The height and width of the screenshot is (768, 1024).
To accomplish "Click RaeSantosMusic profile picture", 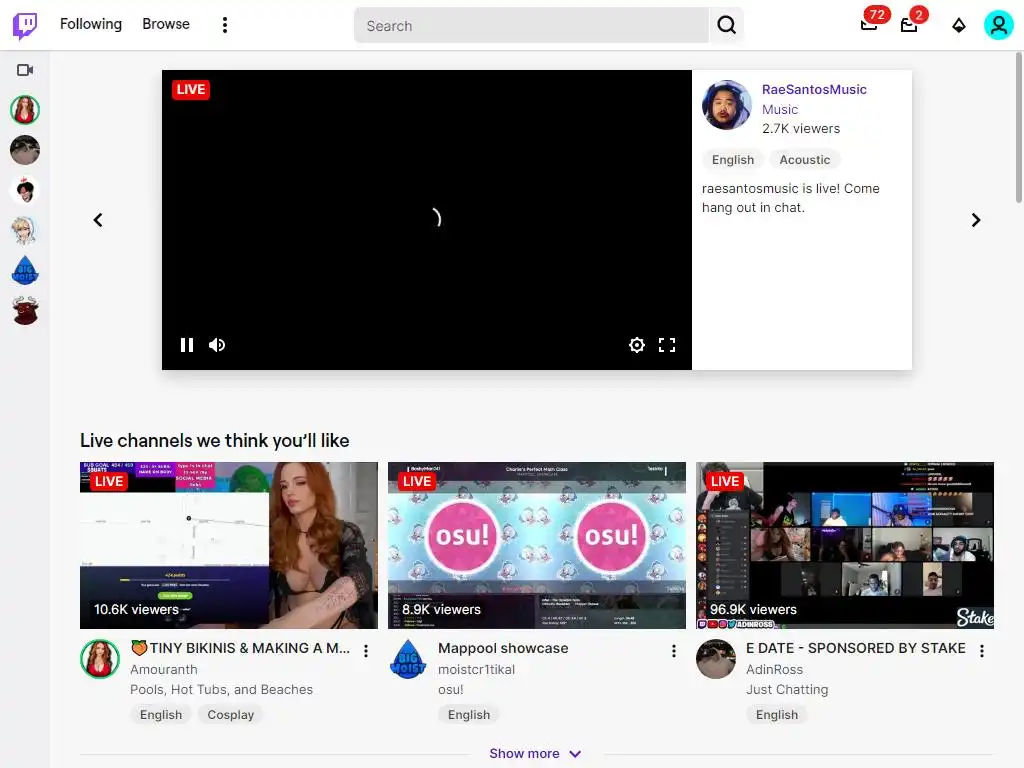I will pyautogui.click(x=726, y=105).
